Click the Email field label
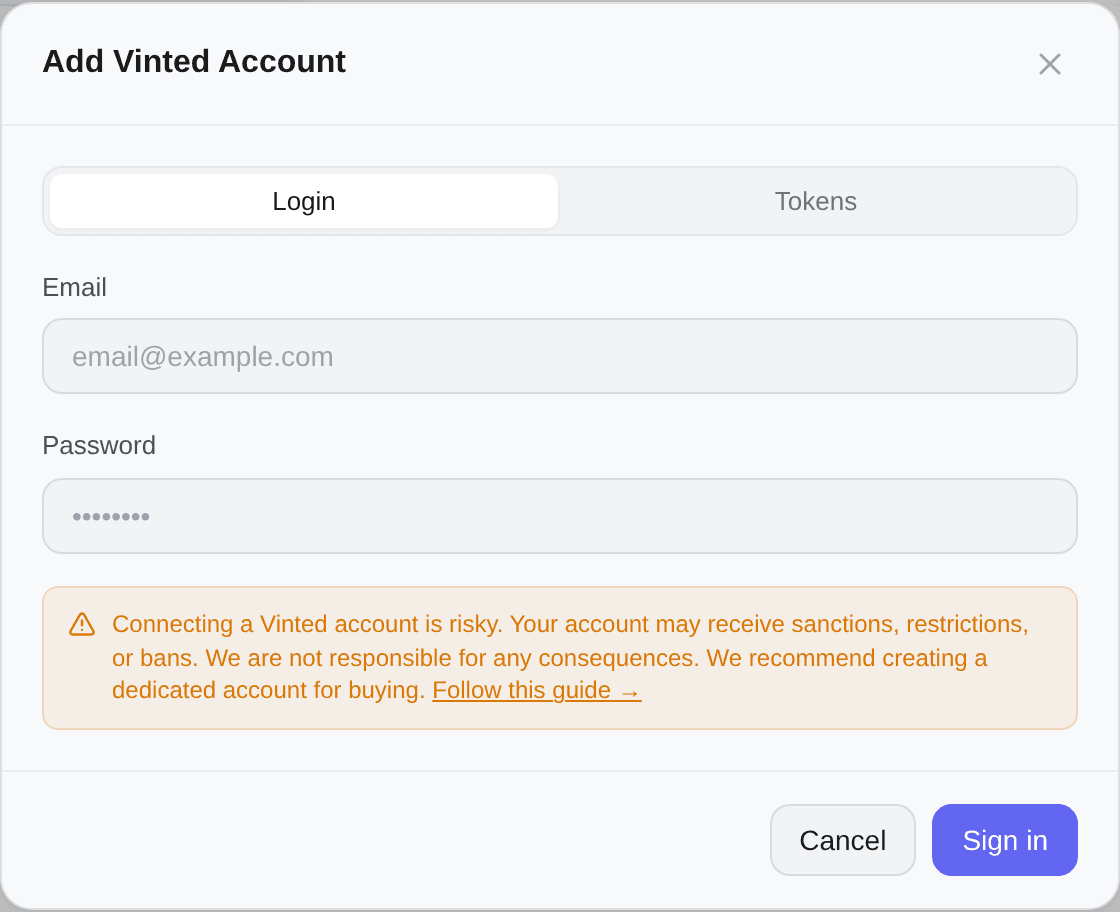 (74, 287)
